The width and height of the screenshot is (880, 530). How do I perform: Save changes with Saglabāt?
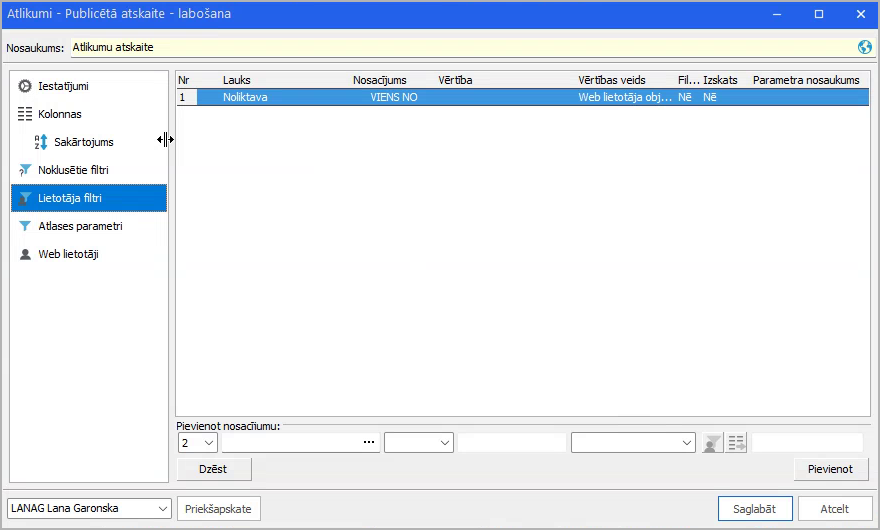(755, 509)
